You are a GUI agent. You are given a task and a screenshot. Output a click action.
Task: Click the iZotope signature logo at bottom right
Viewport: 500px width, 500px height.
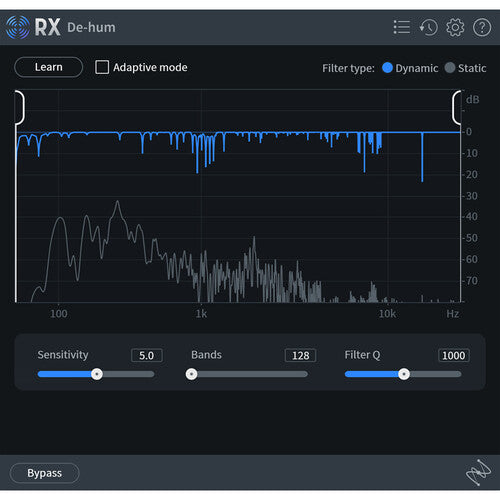click(478, 472)
